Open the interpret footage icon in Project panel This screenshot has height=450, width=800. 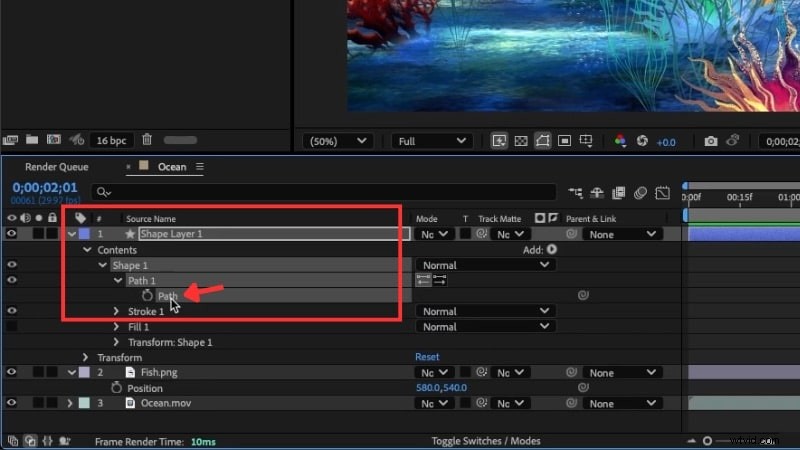click(x=10, y=140)
